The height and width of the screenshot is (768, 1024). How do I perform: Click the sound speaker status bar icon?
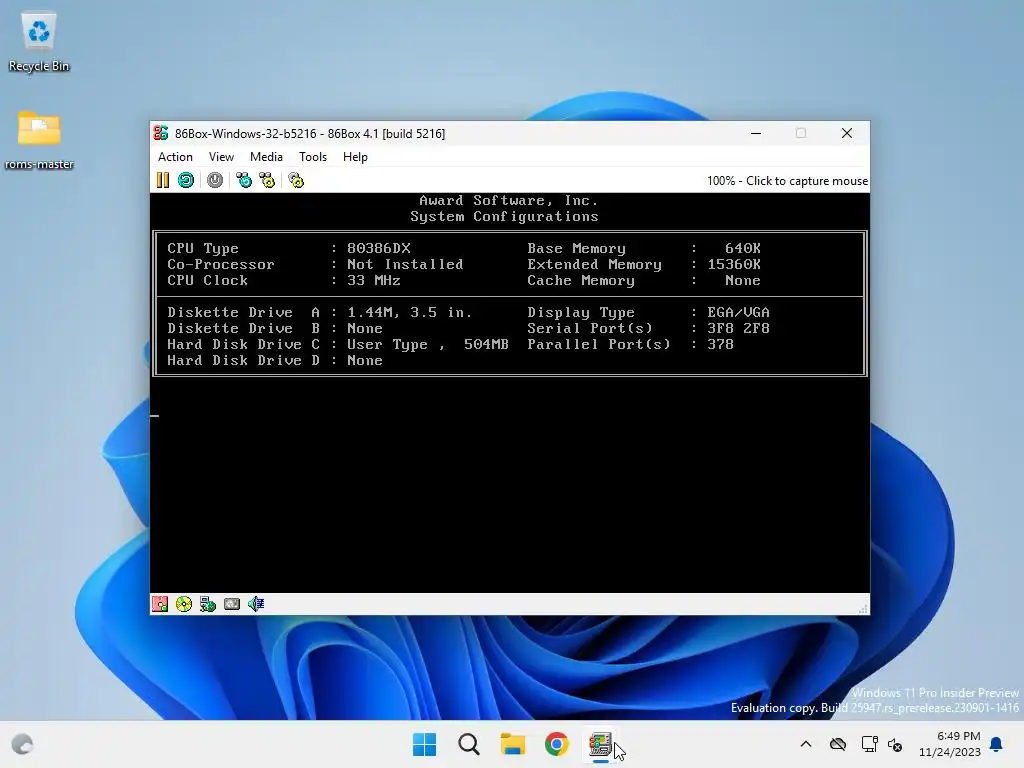[x=256, y=604]
